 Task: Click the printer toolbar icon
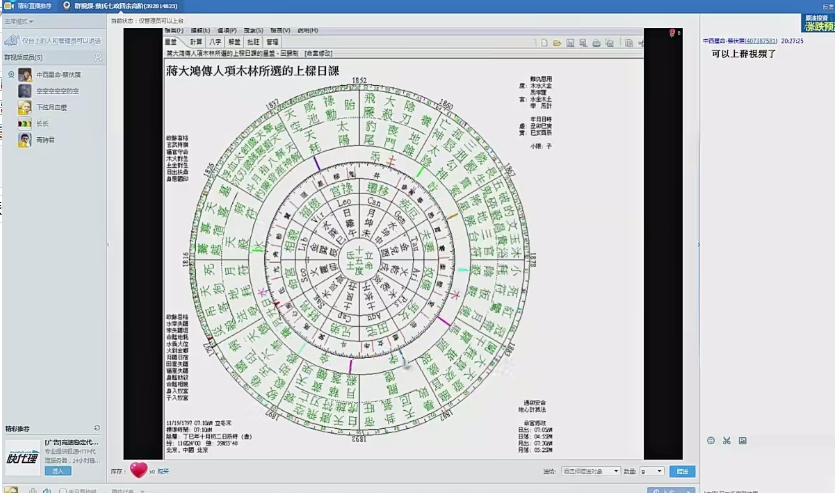[596, 43]
